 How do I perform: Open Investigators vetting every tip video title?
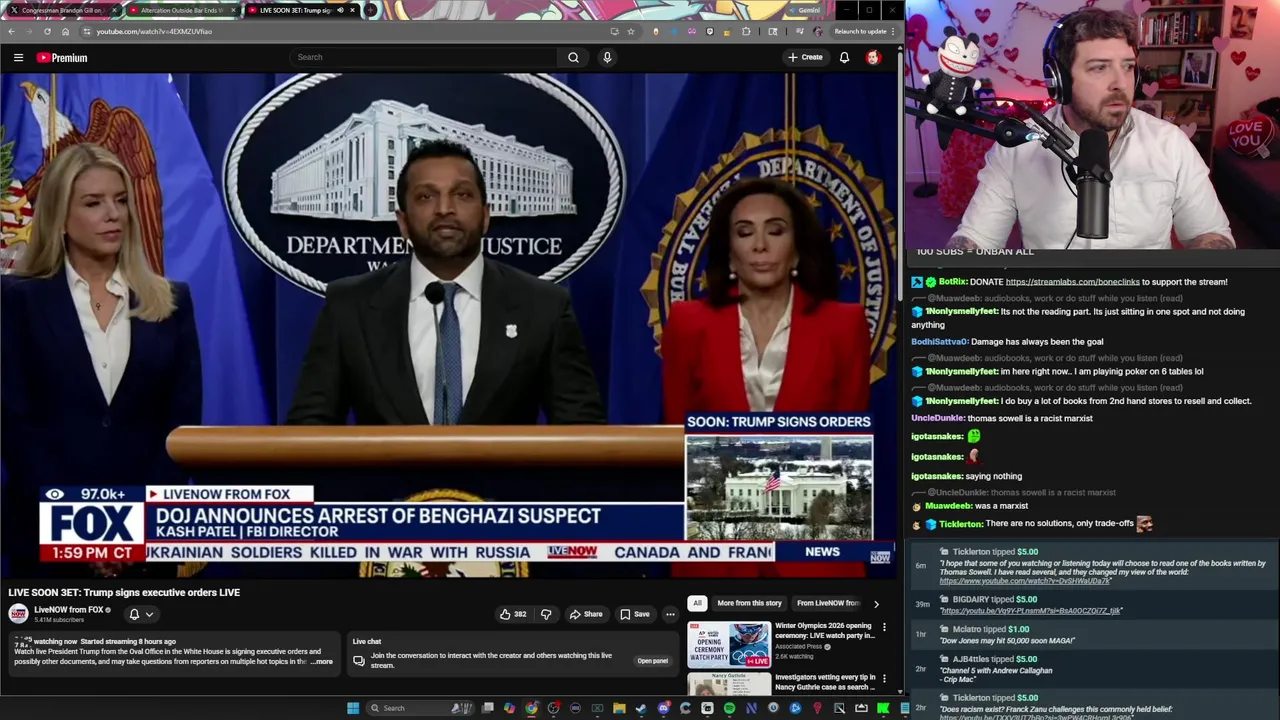click(825, 682)
